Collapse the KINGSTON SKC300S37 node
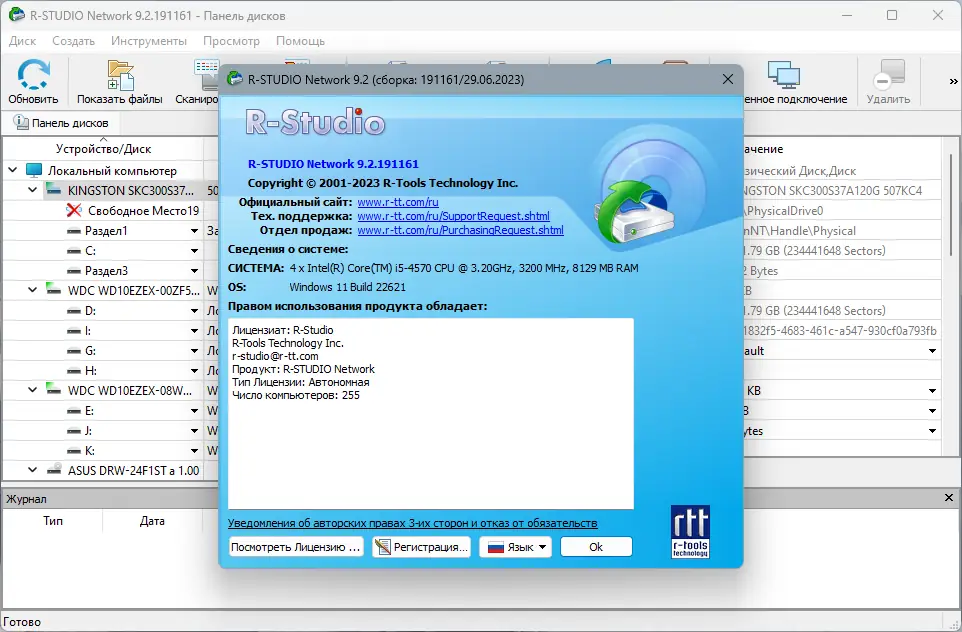This screenshot has height=632, width=962. [x=33, y=190]
